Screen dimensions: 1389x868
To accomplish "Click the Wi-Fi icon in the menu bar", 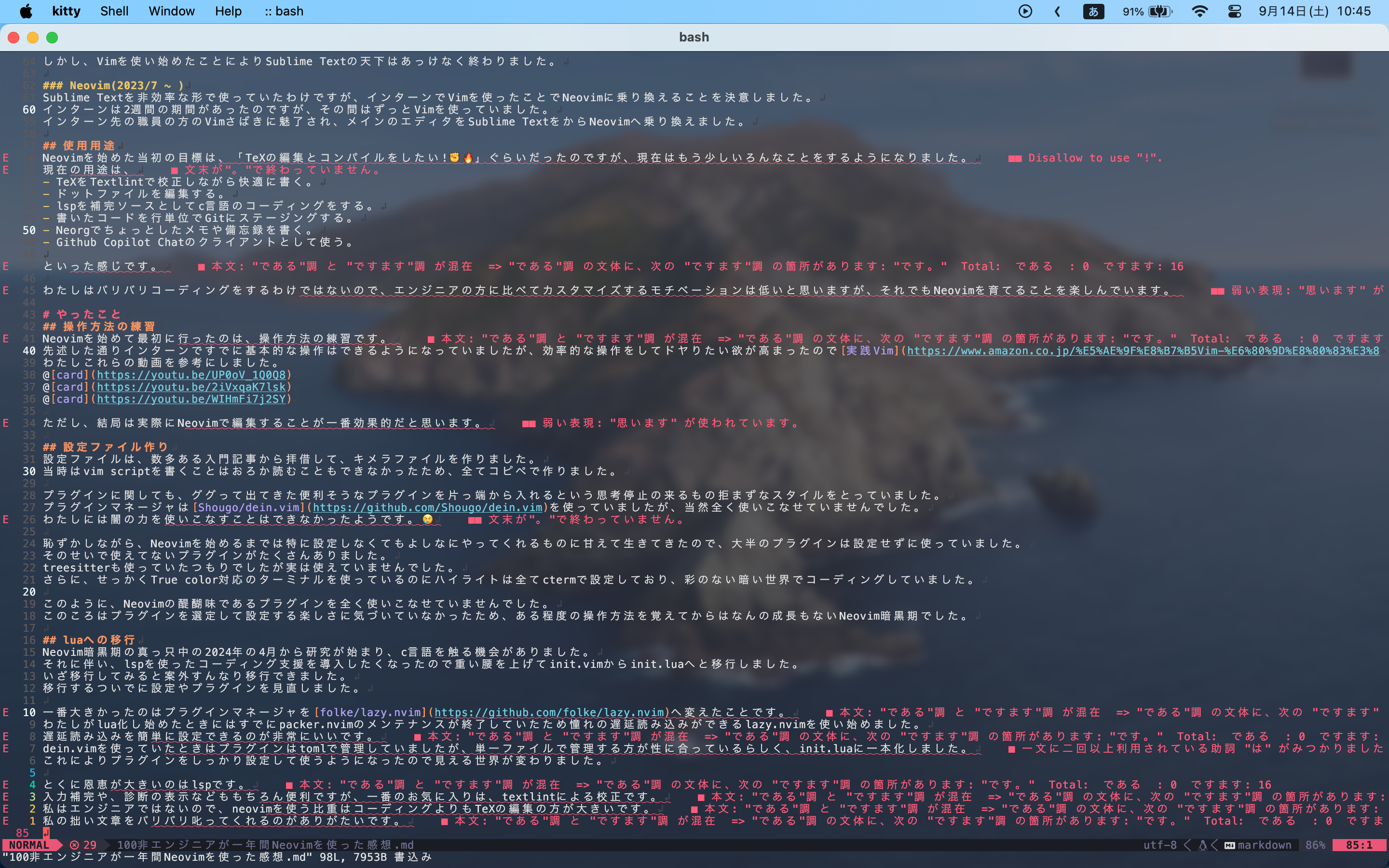I will 1200,11.
